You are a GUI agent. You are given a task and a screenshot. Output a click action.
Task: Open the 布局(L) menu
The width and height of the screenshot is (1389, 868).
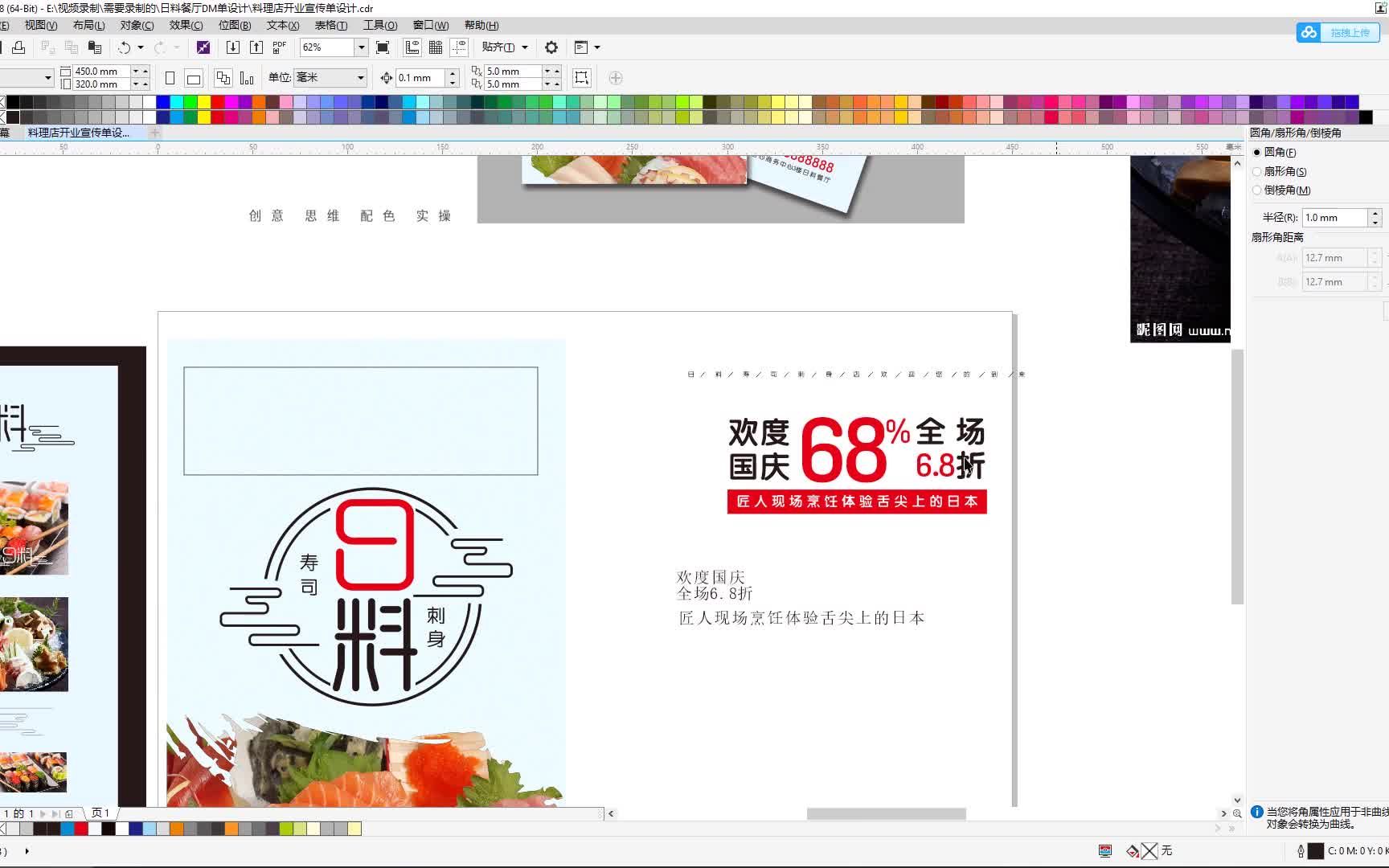(89, 25)
